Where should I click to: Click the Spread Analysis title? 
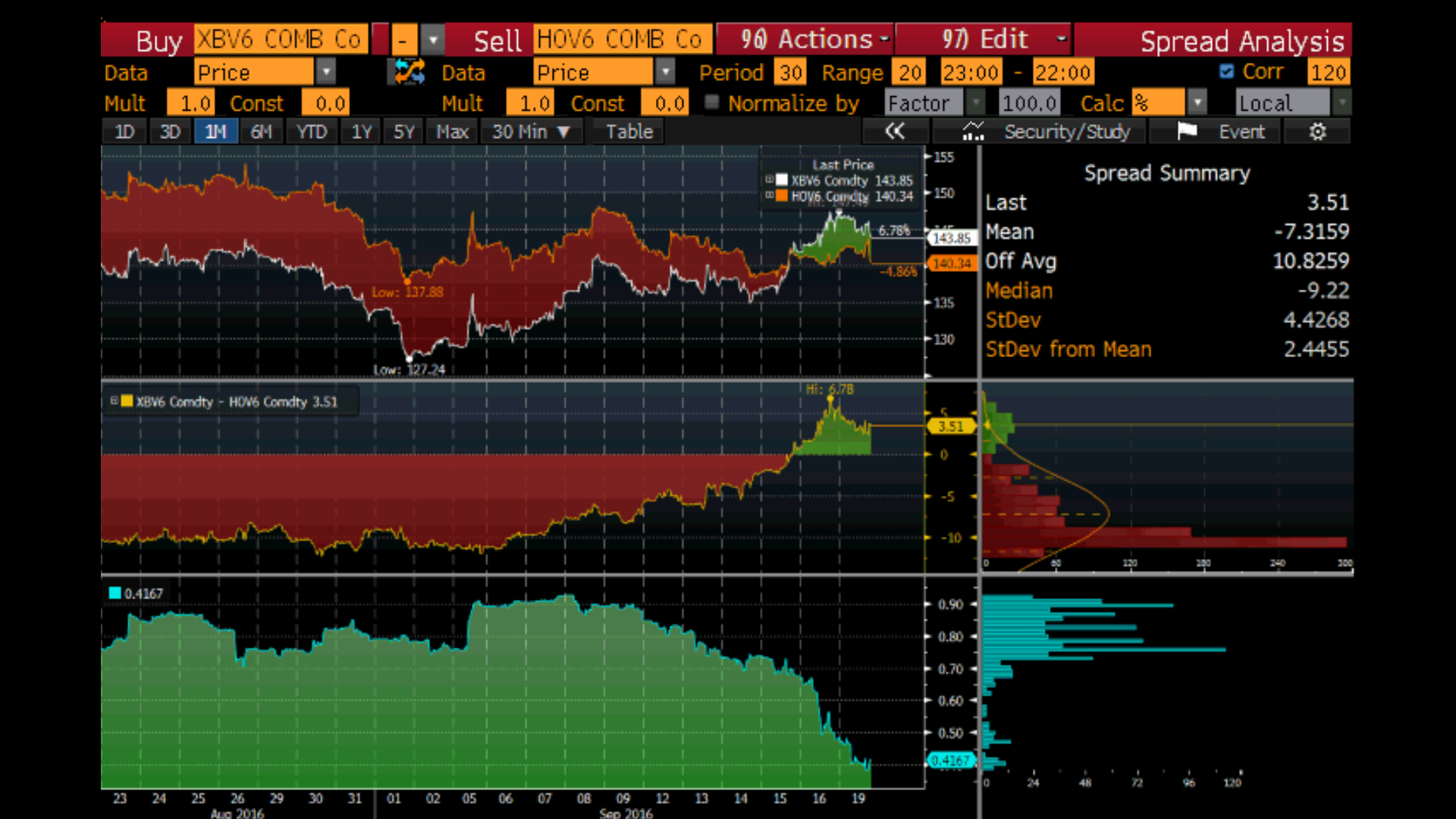coord(1242,41)
